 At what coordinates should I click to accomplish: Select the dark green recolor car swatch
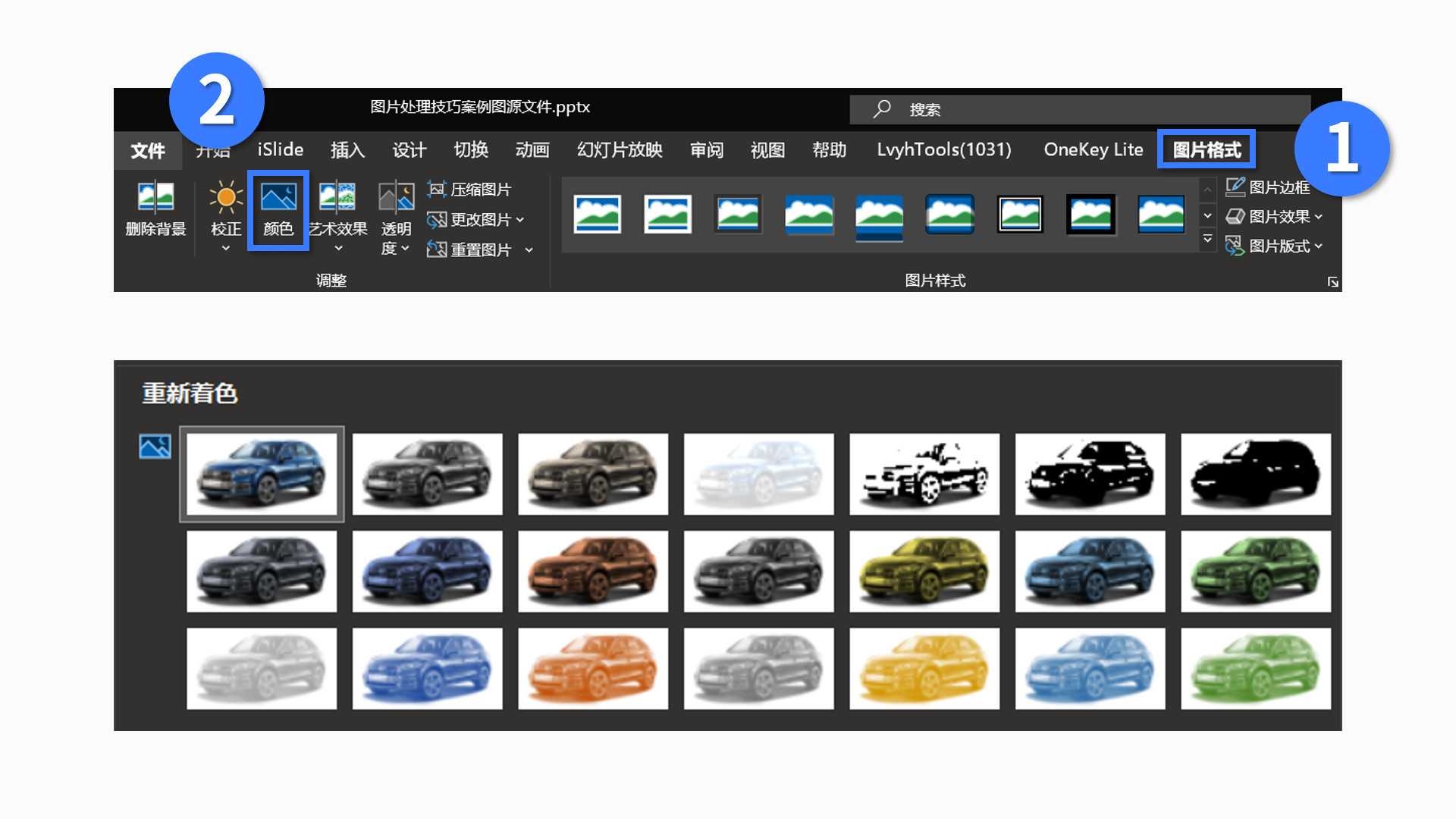point(1256,571)
